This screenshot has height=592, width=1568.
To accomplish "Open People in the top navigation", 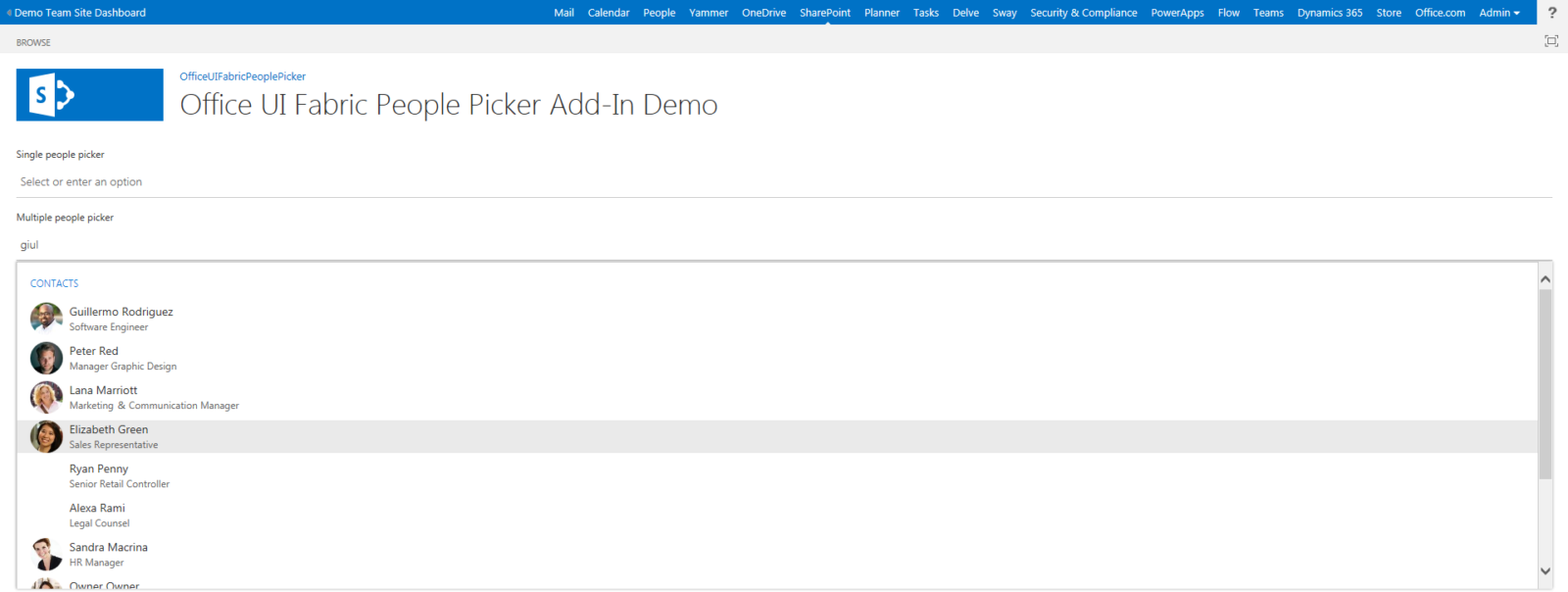I will click(660, 13).
